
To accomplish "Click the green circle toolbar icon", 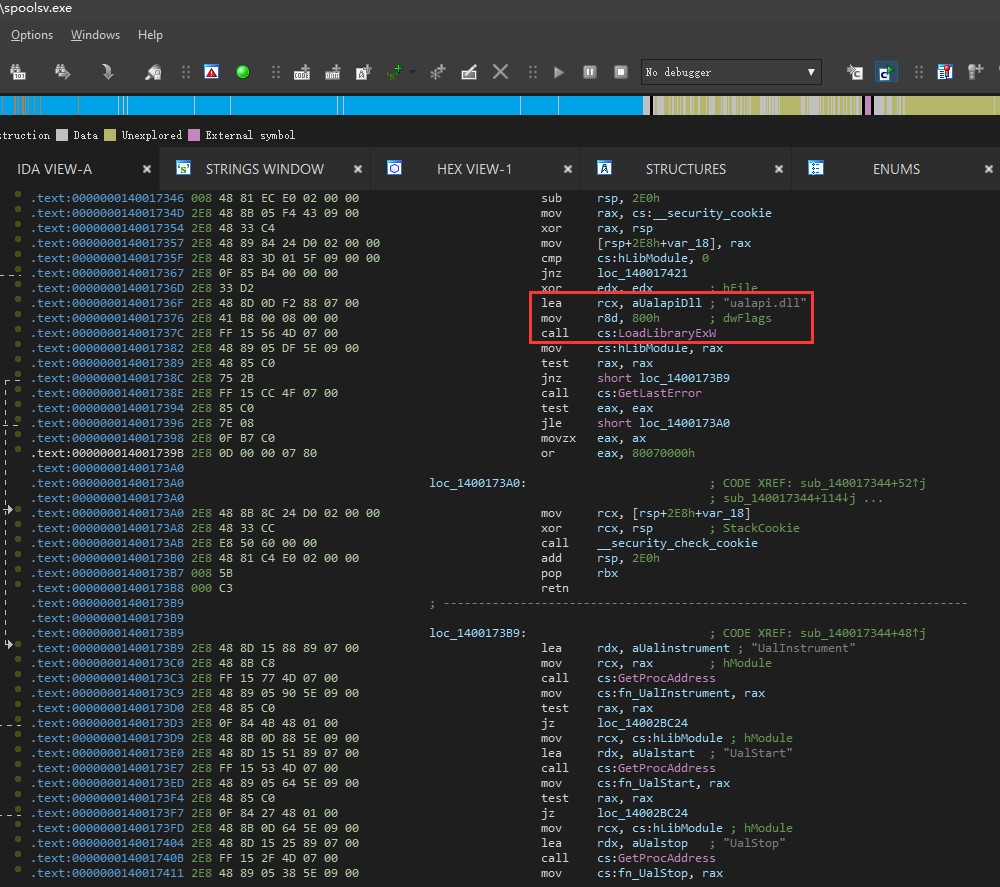I will point(242,72).
